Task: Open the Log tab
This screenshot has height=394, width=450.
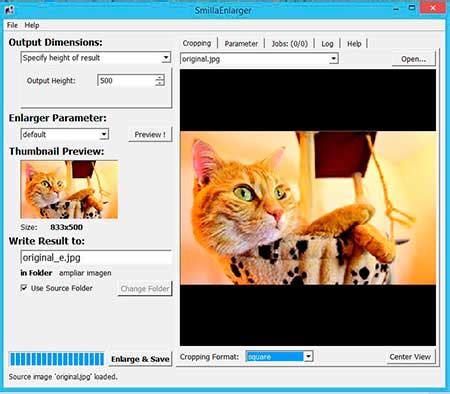Action: pos(327,44)
